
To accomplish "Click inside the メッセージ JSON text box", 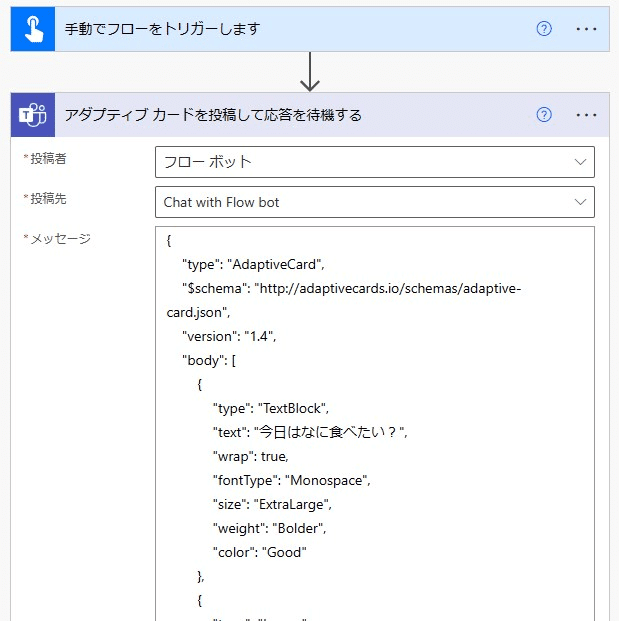I will pyautogui.click(x=375, y=424).
